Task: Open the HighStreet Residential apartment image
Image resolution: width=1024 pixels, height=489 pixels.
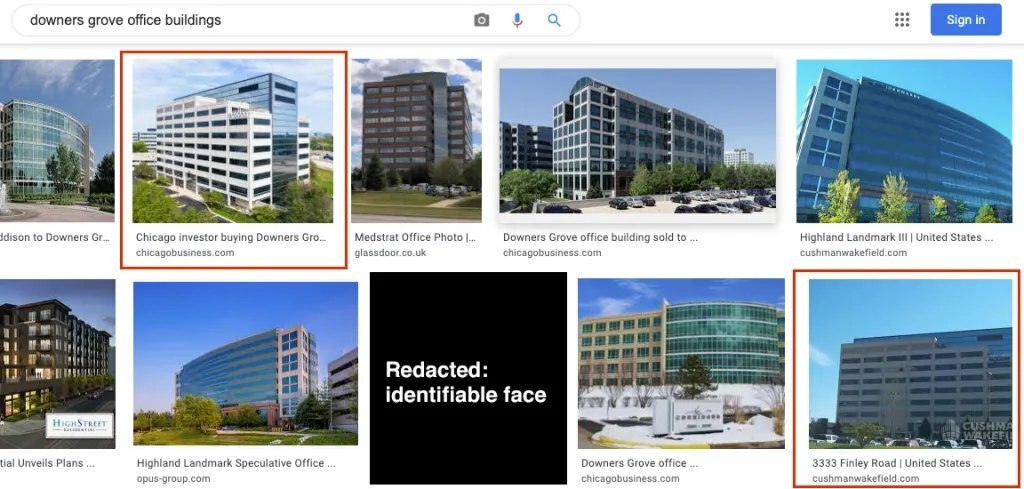Action: 57,363
